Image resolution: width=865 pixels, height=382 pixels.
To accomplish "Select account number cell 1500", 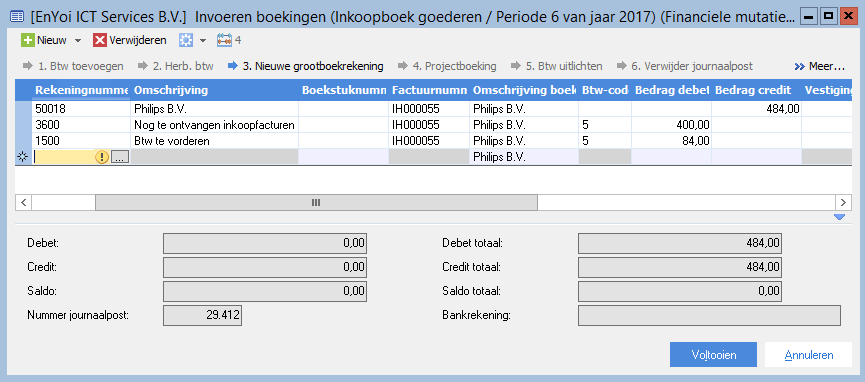I will (82, 141).
